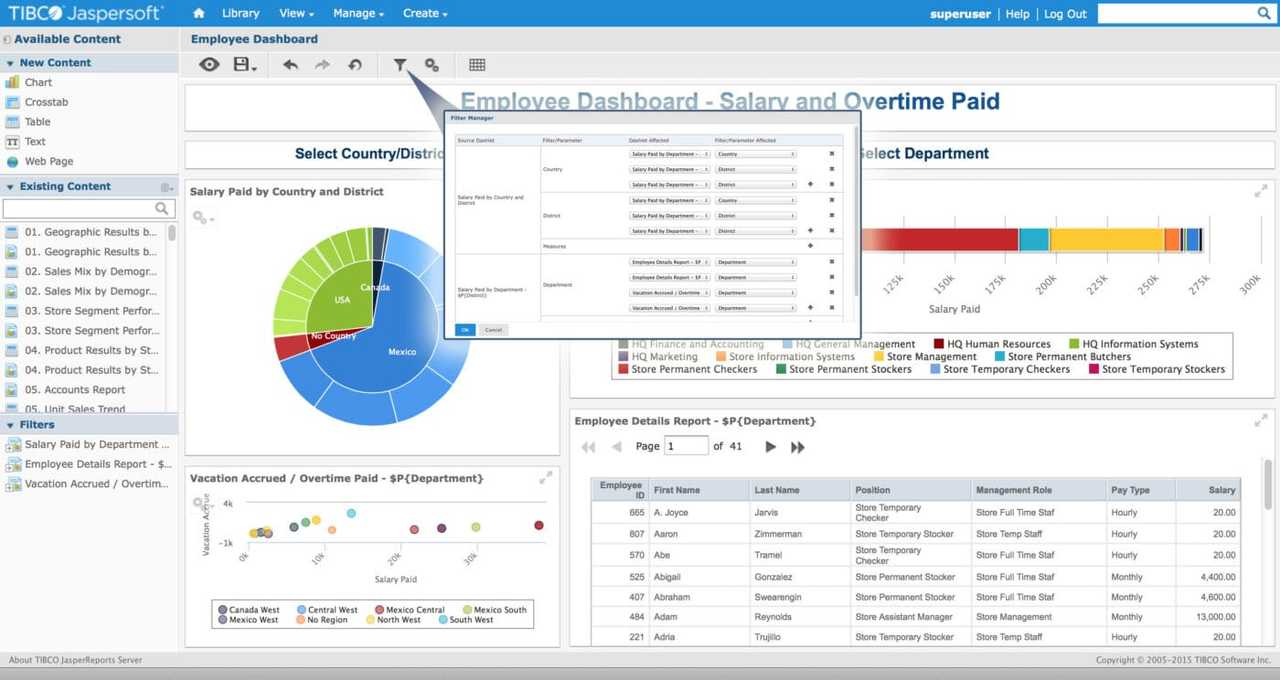
Task: Collapse the Filters section
Action: 10,425
